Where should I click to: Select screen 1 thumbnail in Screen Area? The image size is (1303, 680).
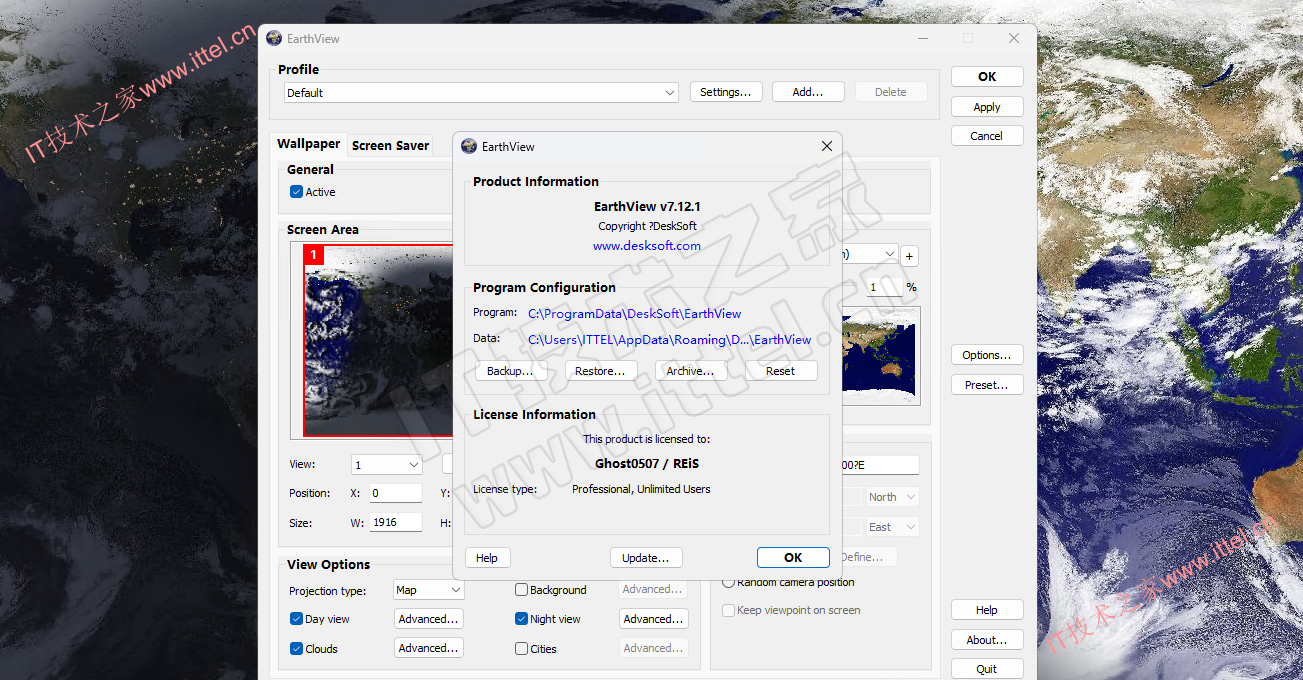pyautogui.click(x=378, y=340)
